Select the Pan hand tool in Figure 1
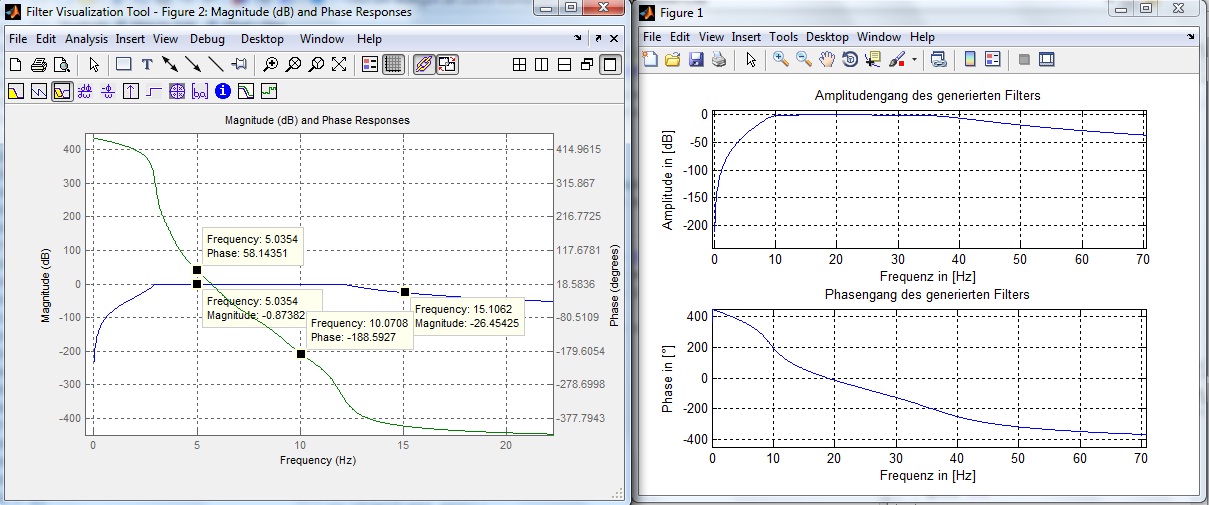This screenshot has width=1209, height=505. [826, 60]
